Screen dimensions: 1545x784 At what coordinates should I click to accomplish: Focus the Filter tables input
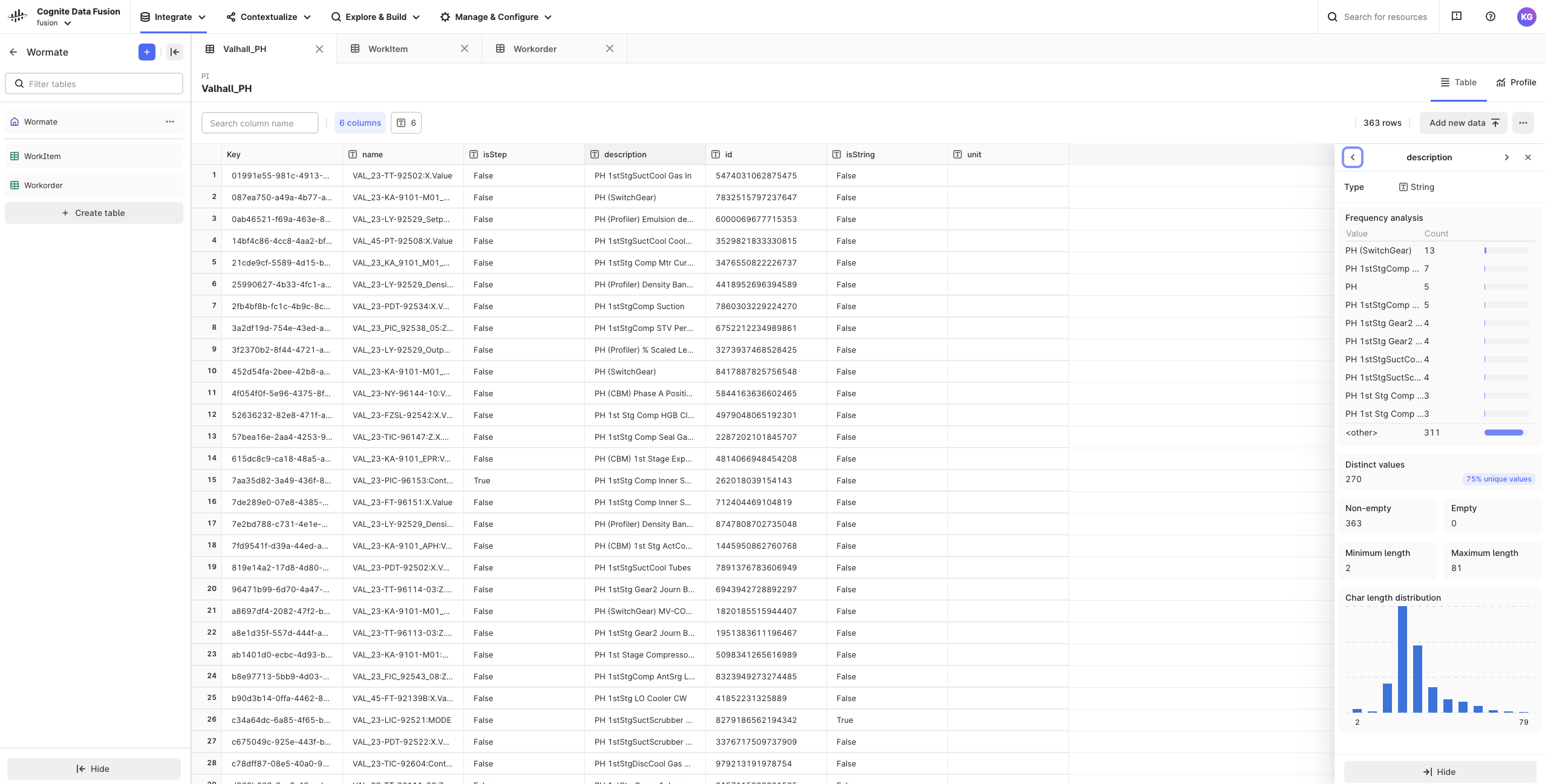tap(94, 83)
